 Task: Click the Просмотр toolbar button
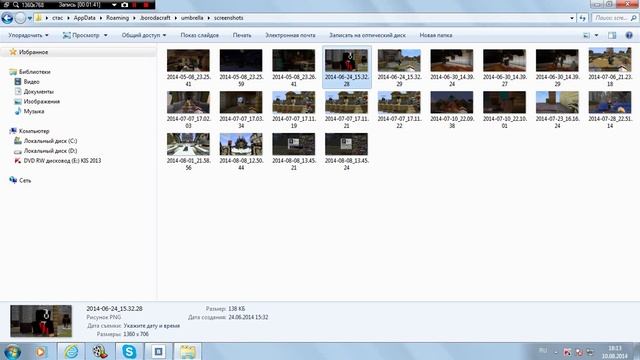coord(81,36)
